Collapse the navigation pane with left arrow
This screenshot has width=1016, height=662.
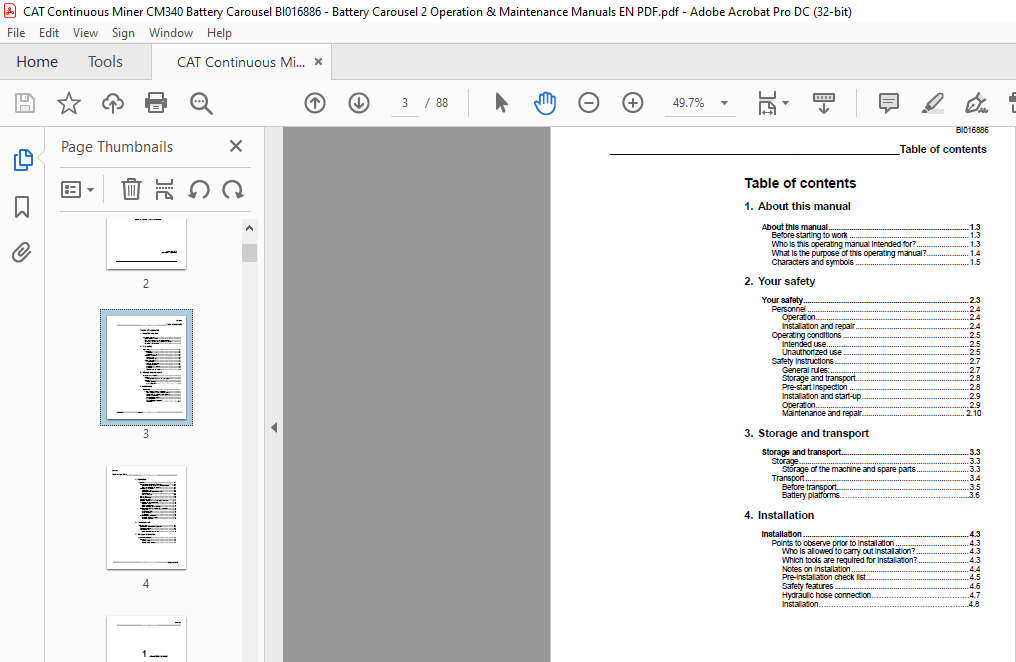tap(274, 428)
